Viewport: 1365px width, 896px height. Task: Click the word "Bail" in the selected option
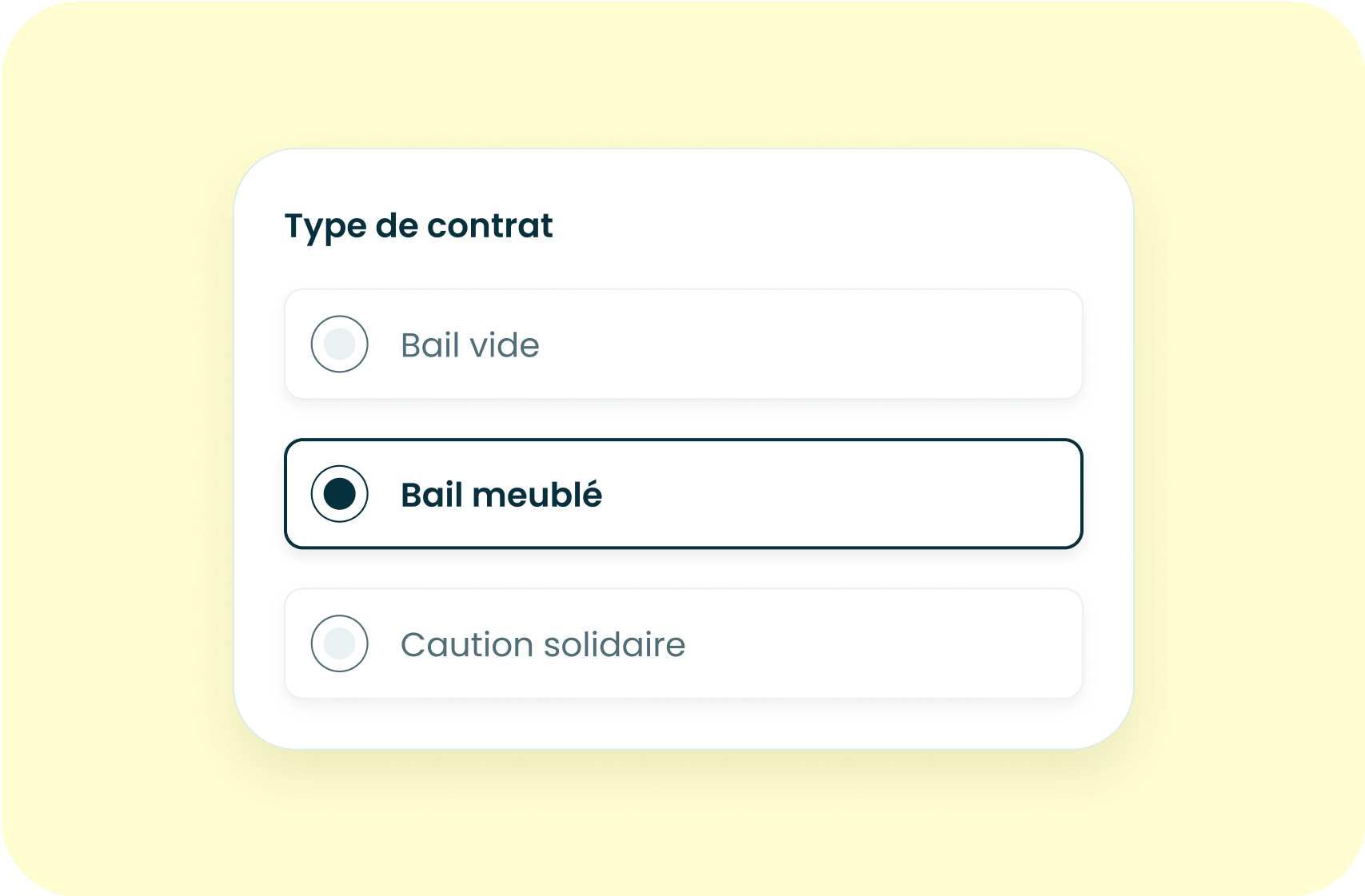(x=432, y=495)
